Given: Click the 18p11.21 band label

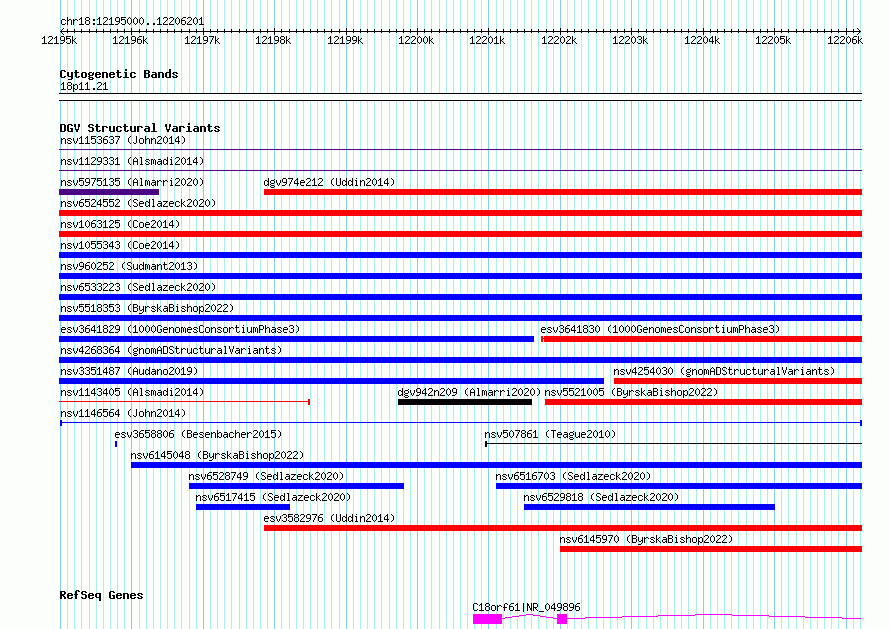Looking at the screenshot, I should (84, 87).
